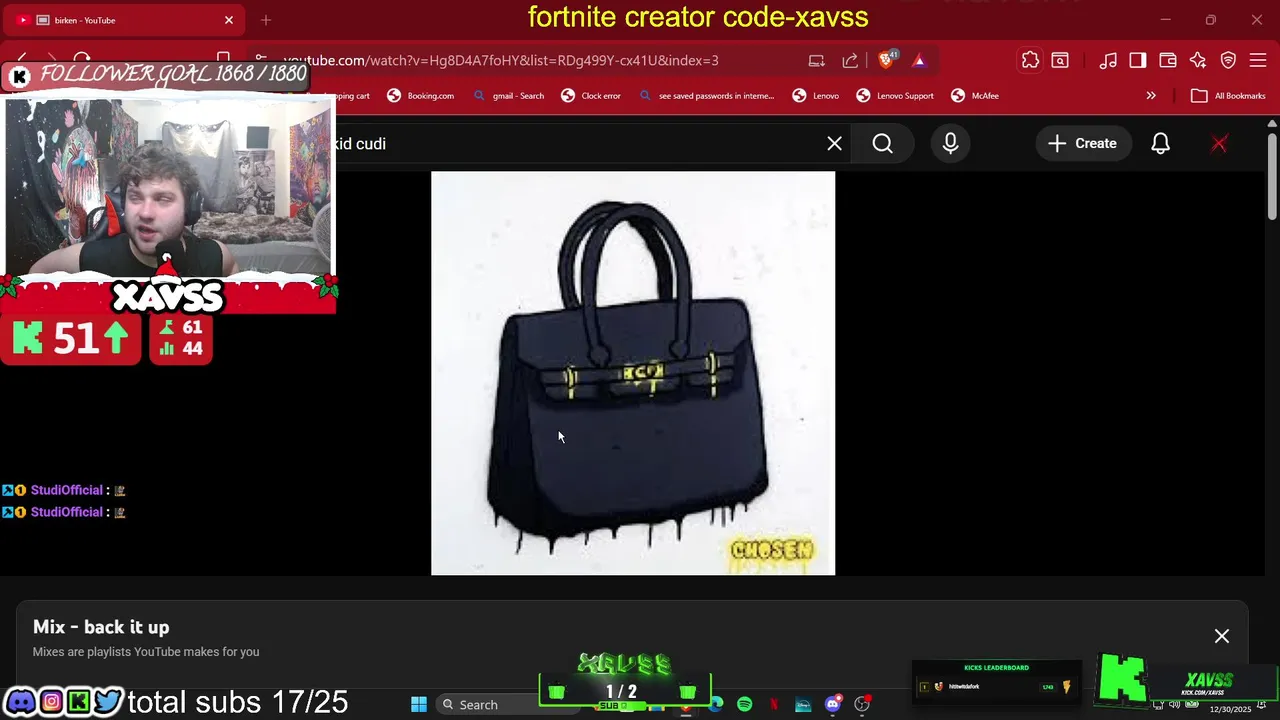
Task: Open Netflix from the taskbar
Action: coord(773,704)
